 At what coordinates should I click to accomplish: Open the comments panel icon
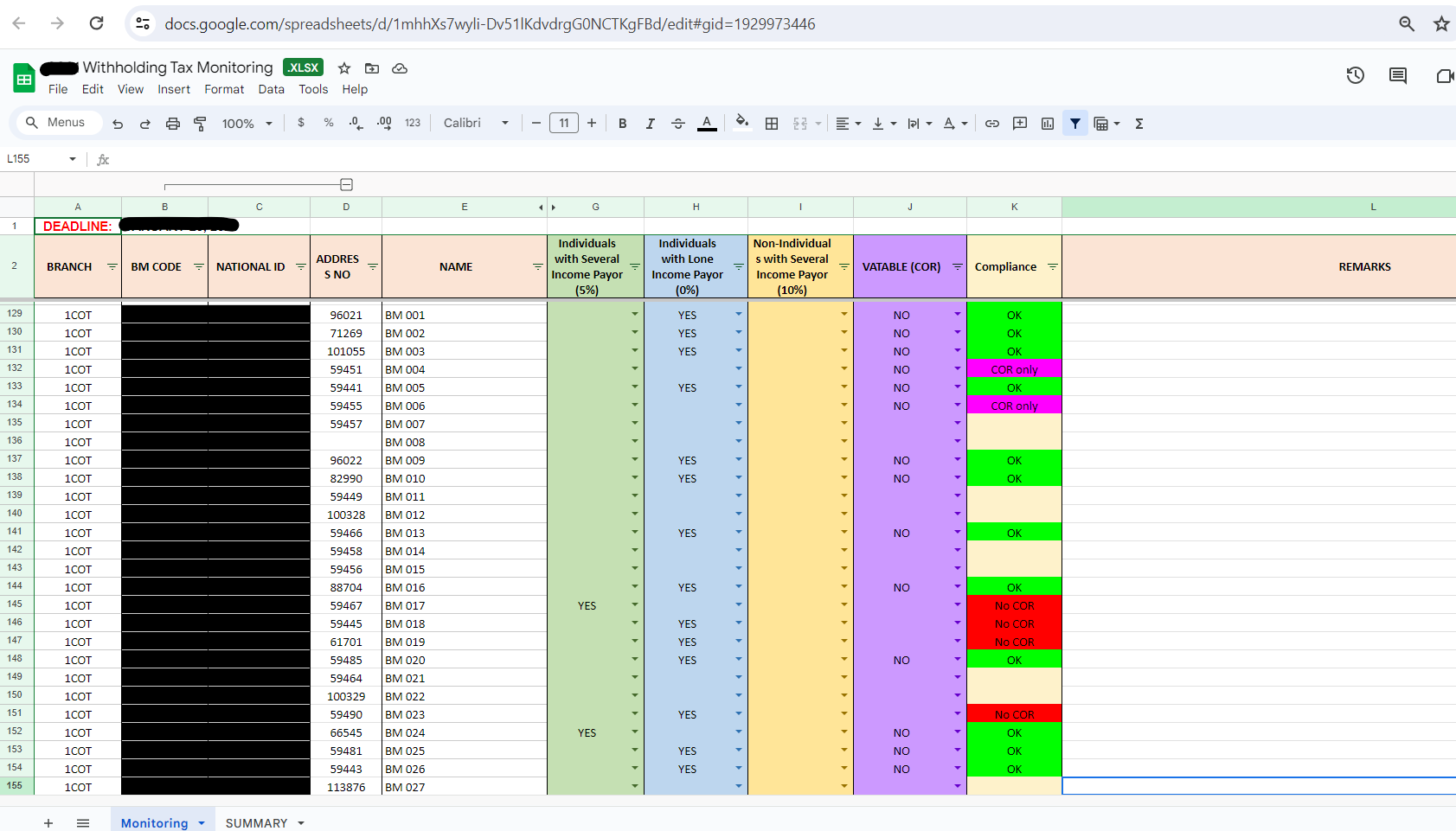(1397, 76)
